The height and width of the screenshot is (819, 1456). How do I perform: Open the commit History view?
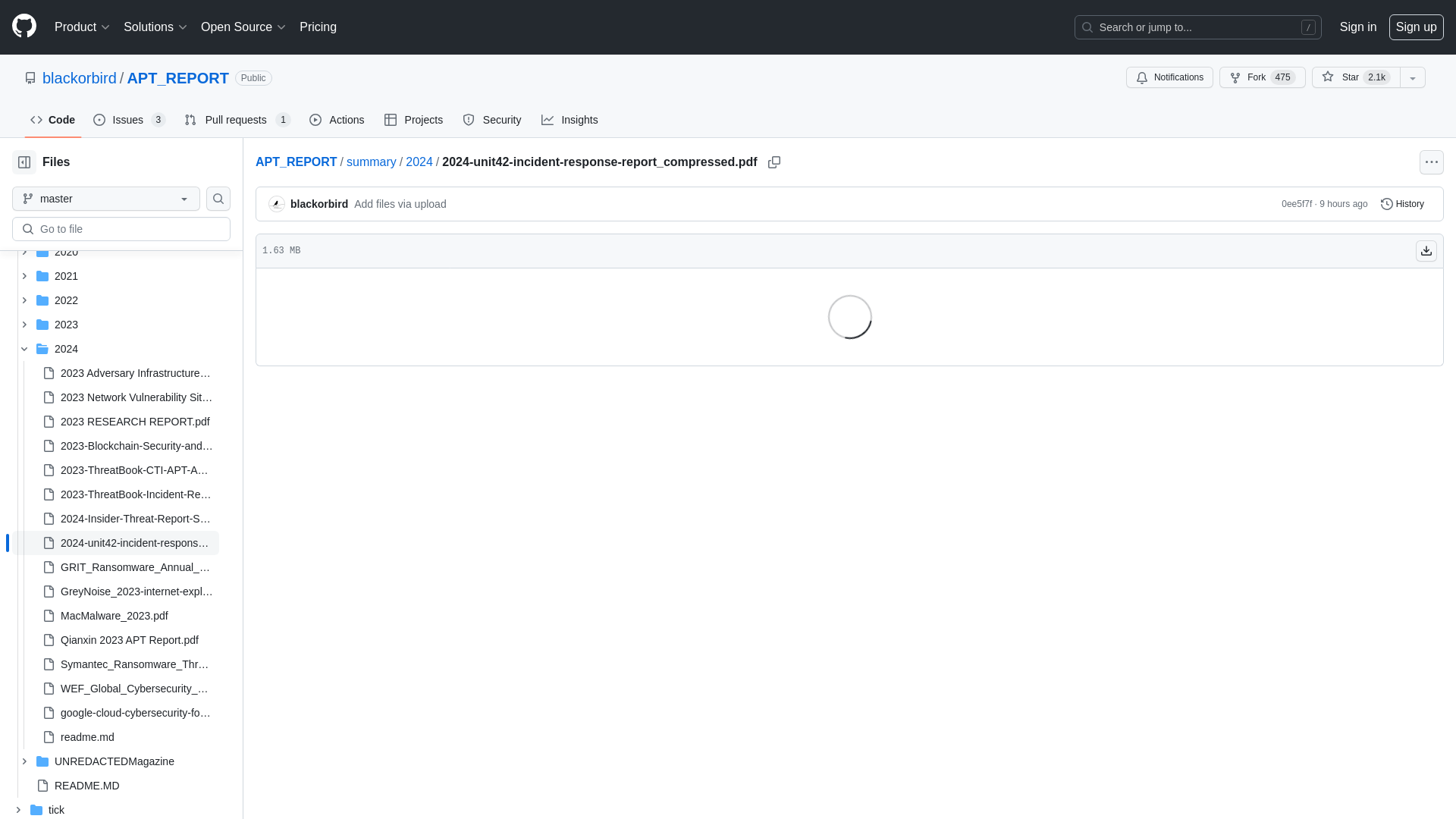[x=1402, y=204]
